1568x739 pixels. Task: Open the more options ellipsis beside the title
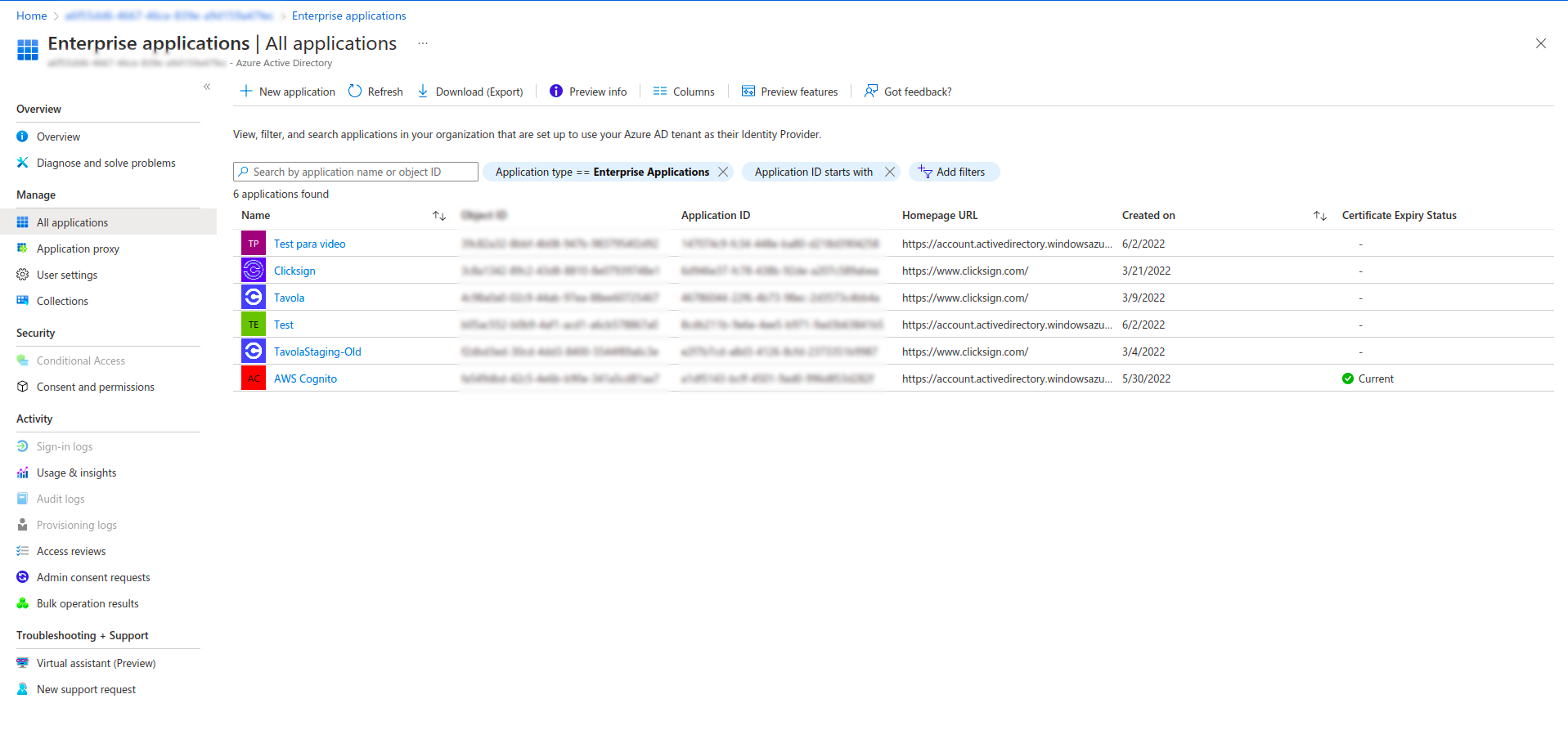pos(423,43)
